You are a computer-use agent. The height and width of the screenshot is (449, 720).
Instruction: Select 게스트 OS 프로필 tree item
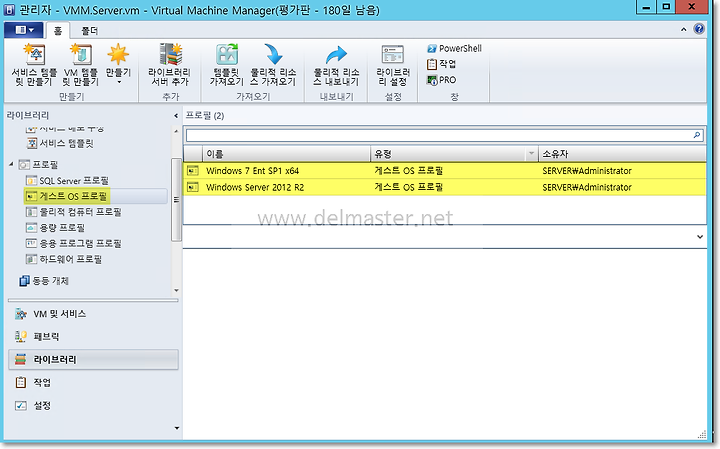67,196
